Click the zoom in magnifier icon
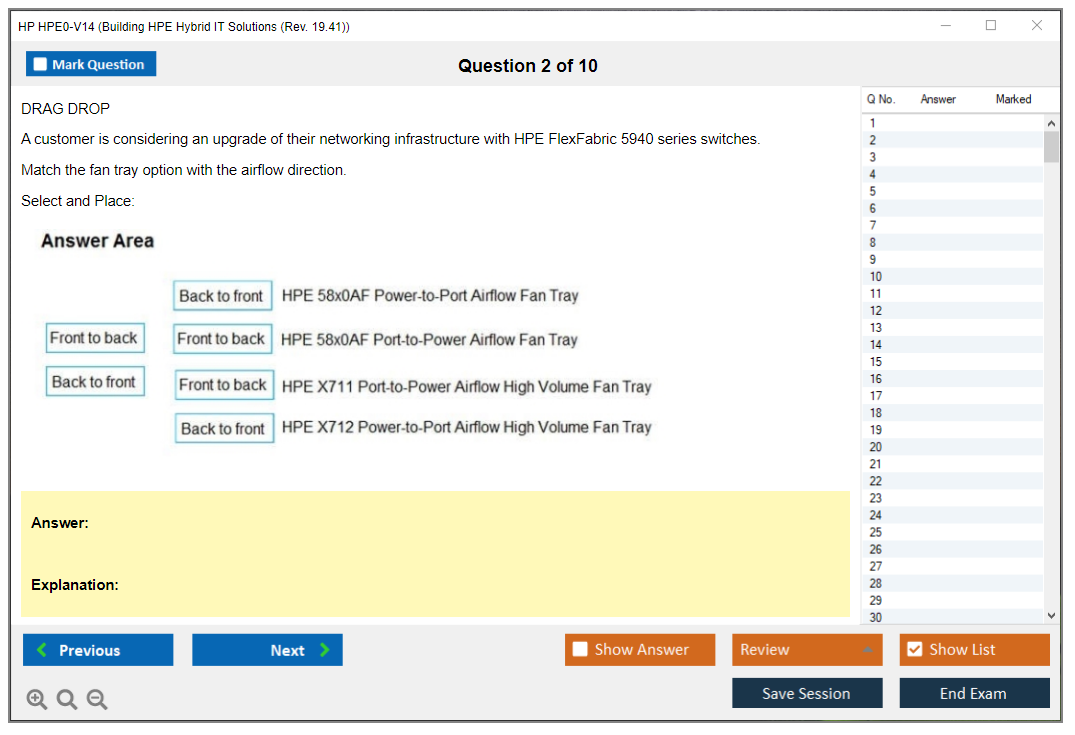Image resolution: width=1075 pixels, height=735 pixels. [x=37, y=699]
